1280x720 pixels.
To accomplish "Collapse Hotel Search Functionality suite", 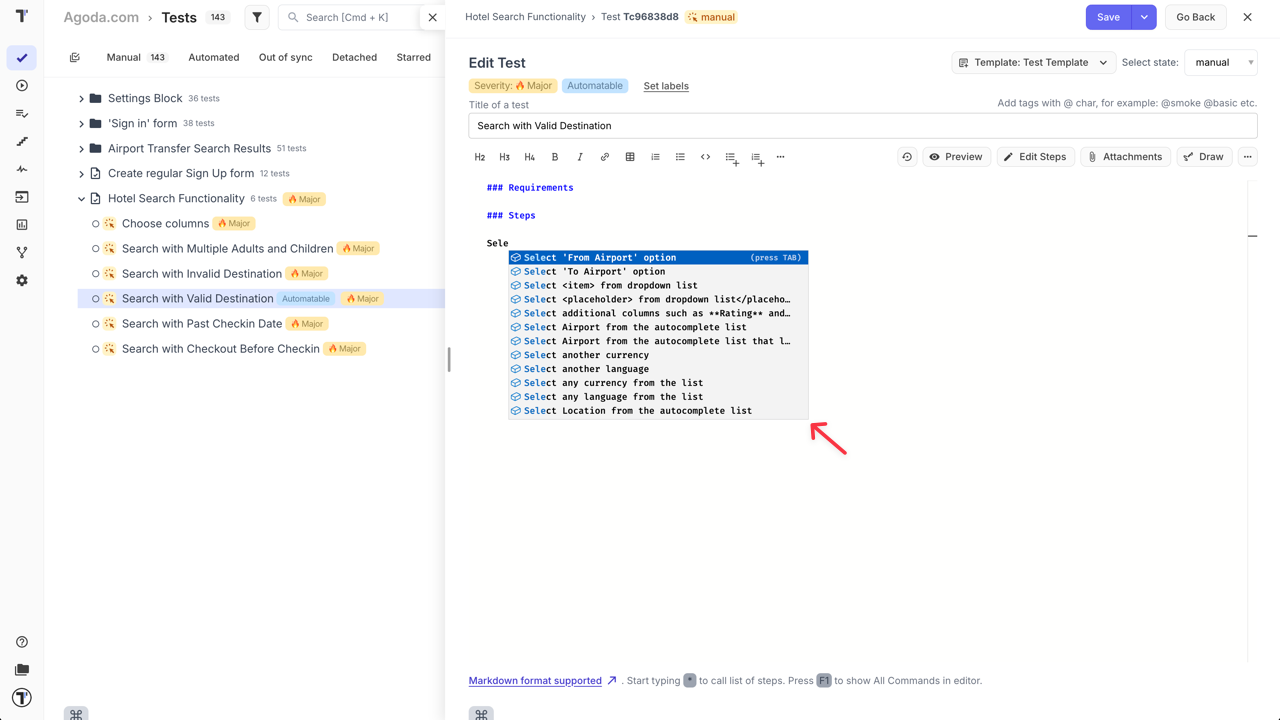I will click(x=82, y=199).
